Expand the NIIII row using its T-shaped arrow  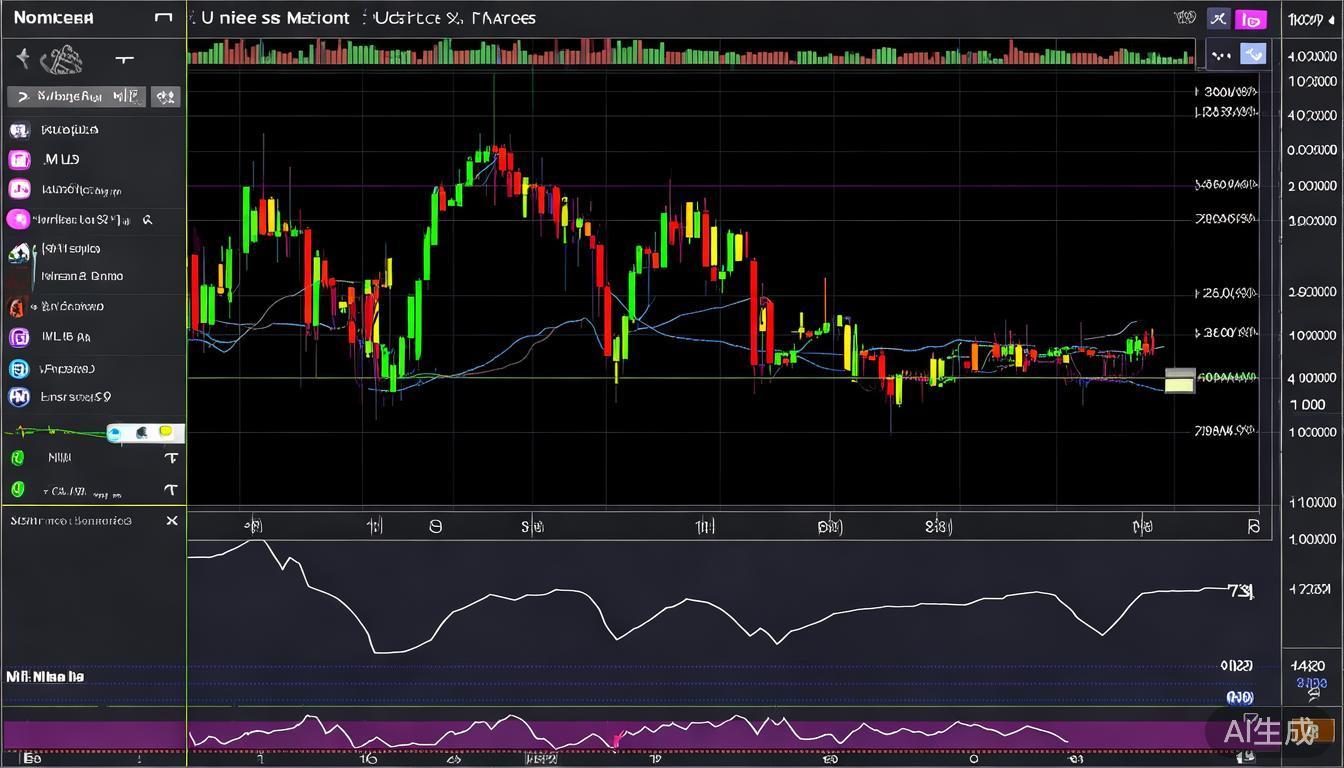[171, 458]
